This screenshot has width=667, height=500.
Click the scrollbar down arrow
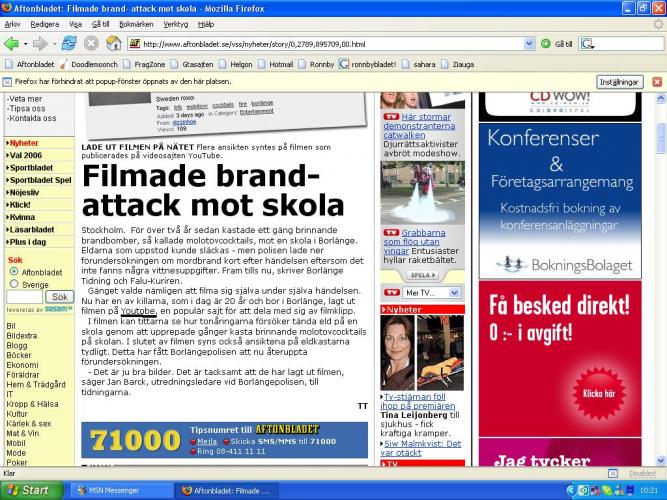(x=661, y=460)
